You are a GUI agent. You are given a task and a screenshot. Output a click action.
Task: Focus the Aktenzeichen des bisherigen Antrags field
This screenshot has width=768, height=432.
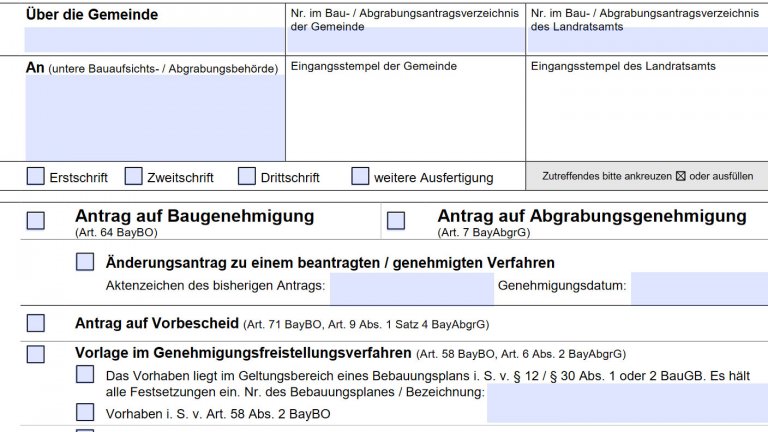pos(410,288)
